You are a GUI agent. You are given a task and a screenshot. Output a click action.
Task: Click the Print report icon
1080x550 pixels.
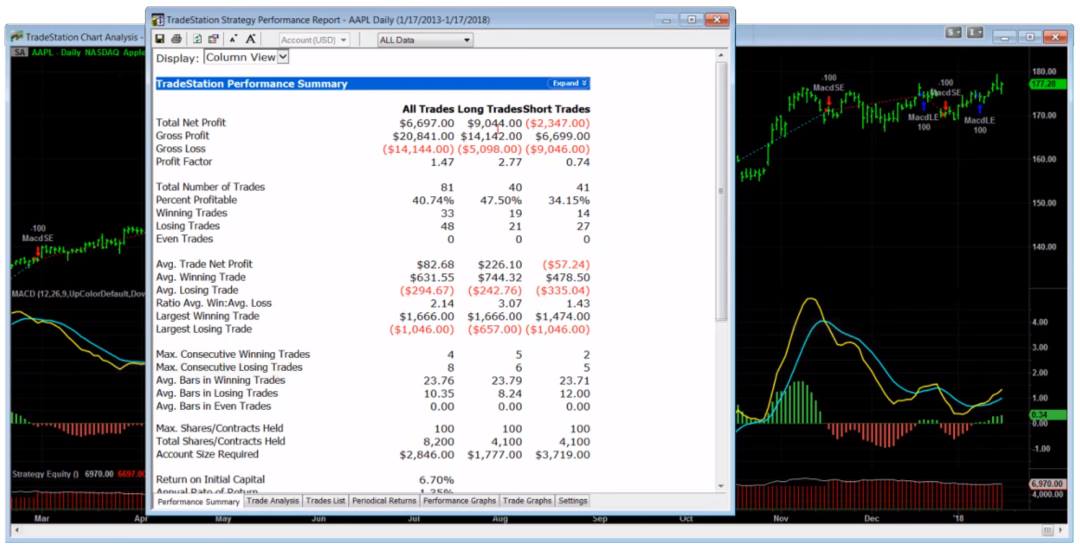[x=177, y=39]
